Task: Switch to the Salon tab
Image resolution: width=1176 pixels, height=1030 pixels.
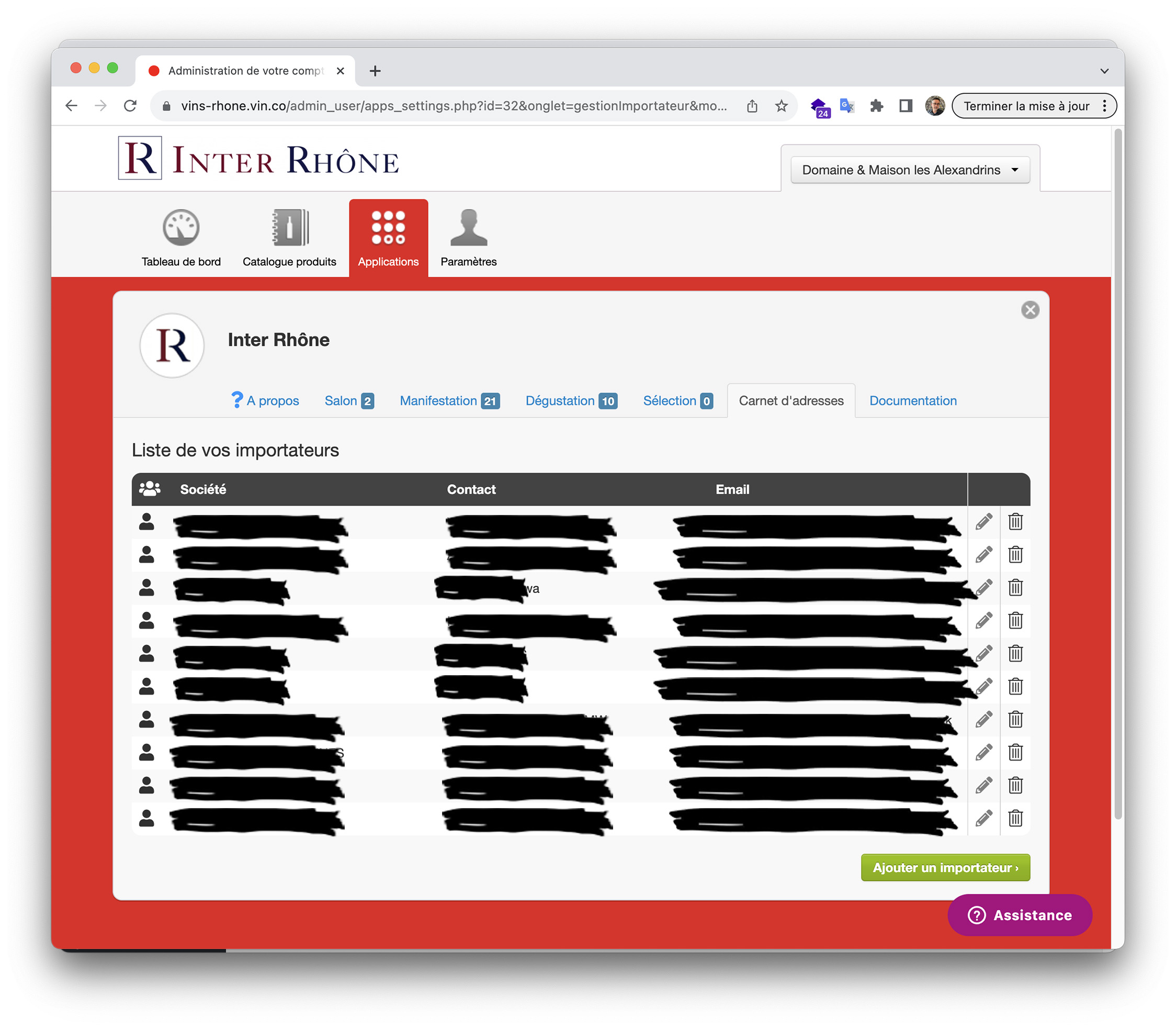Action: click(x=349, y=400)
